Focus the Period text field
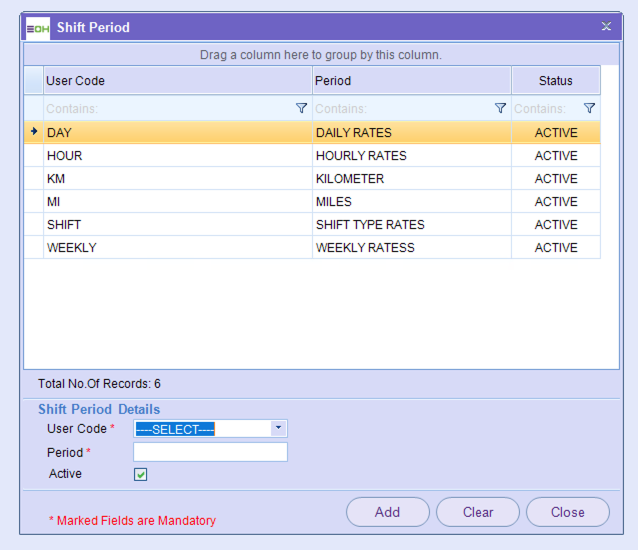This screenshot has width=638, height=550. [210, 452]
